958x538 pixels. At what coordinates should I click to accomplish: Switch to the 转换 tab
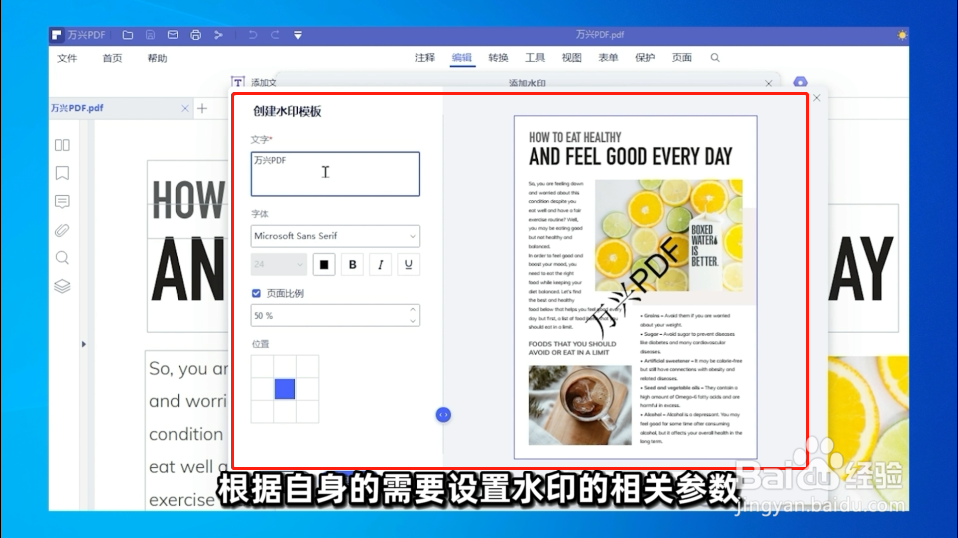point(499,57)
